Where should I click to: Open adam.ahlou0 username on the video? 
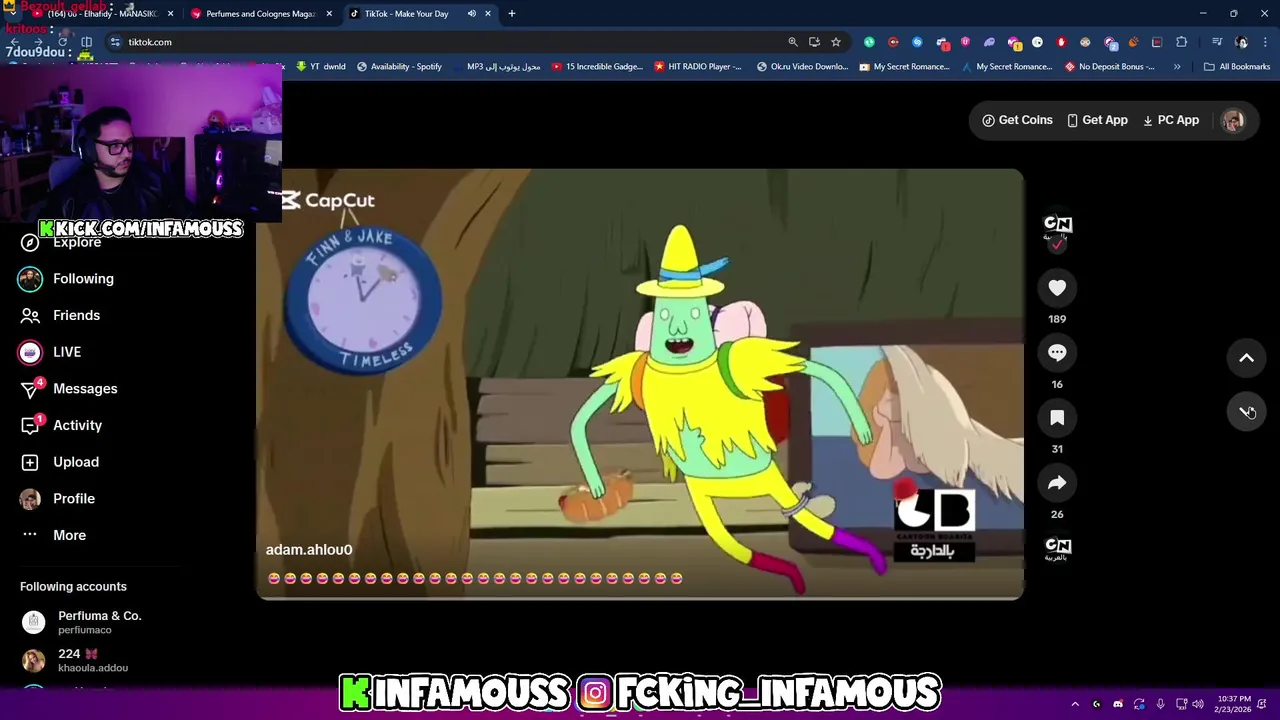pyautogui.click(x=309, y=549)
